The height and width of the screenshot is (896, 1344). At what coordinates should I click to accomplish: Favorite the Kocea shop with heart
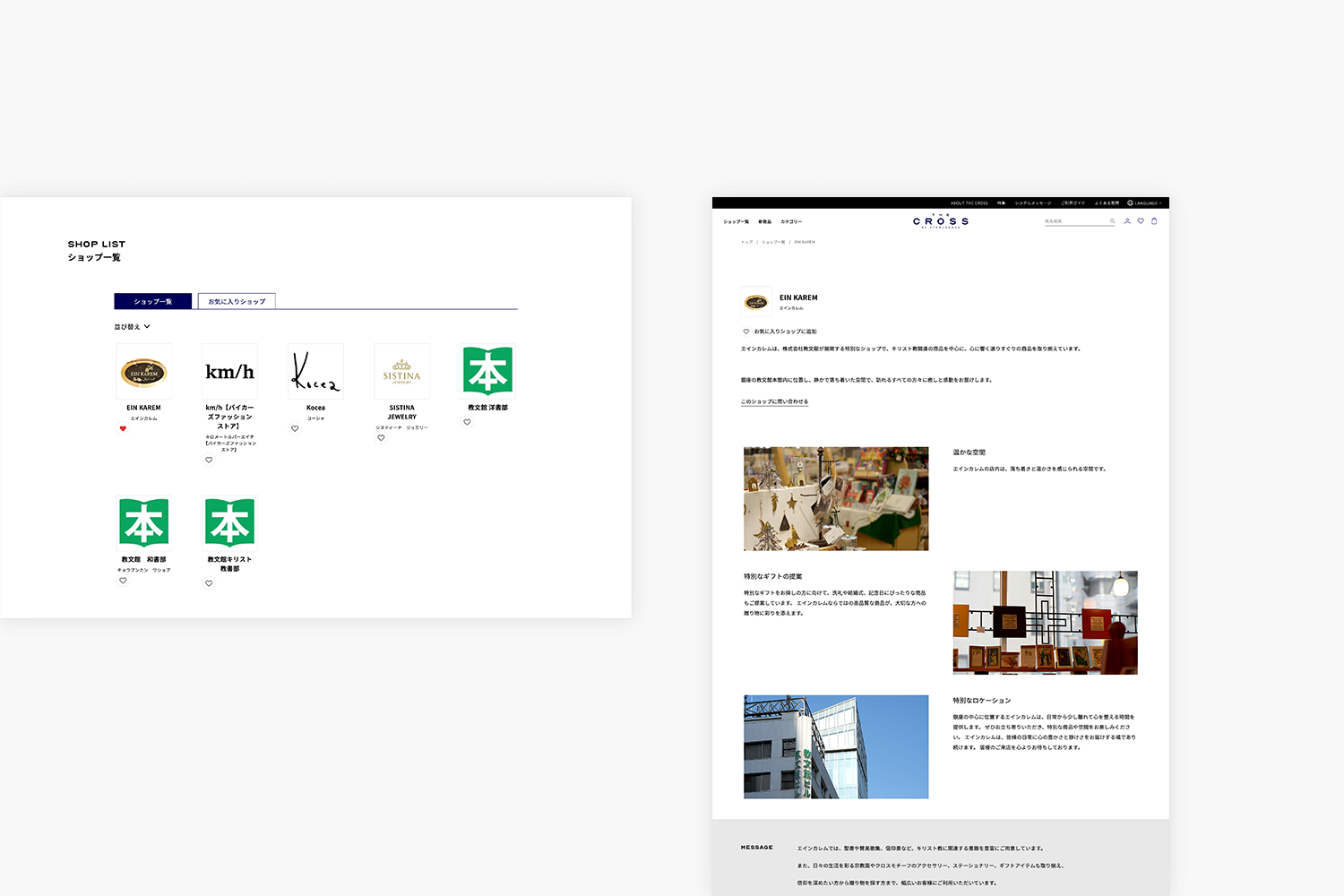point(295,428)
